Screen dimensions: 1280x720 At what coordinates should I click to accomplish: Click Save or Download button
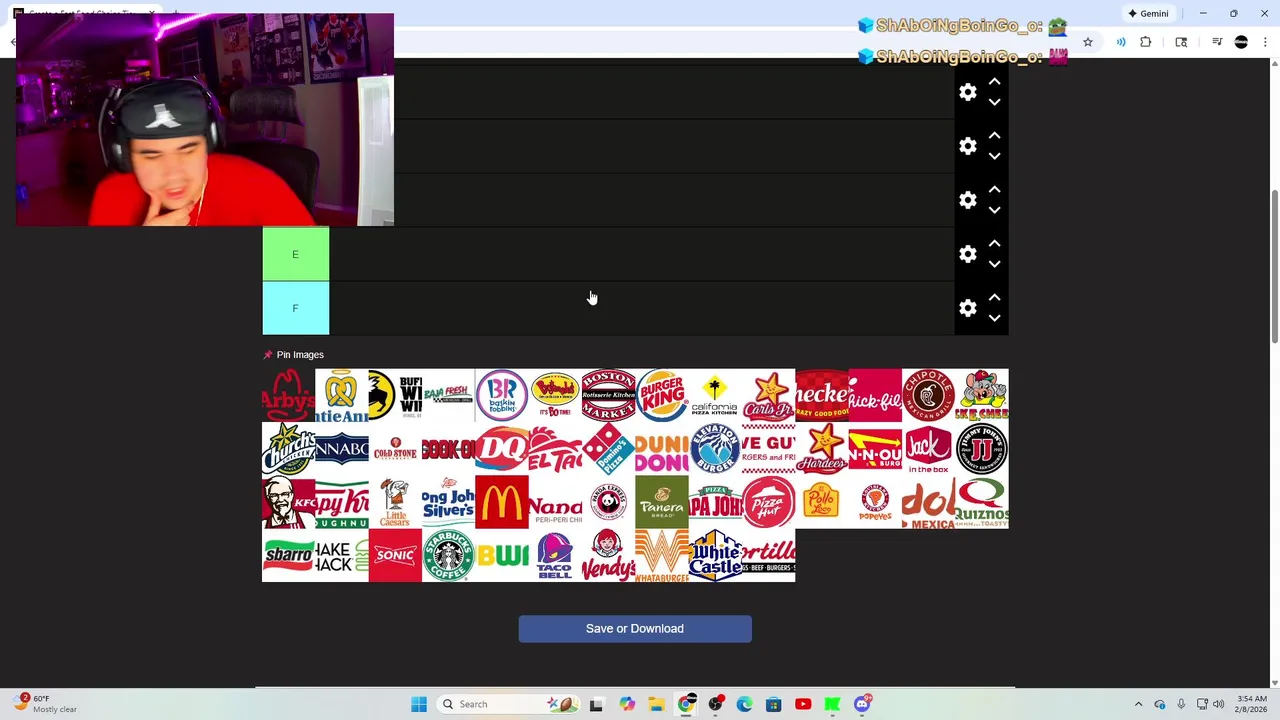click(635, 628)
